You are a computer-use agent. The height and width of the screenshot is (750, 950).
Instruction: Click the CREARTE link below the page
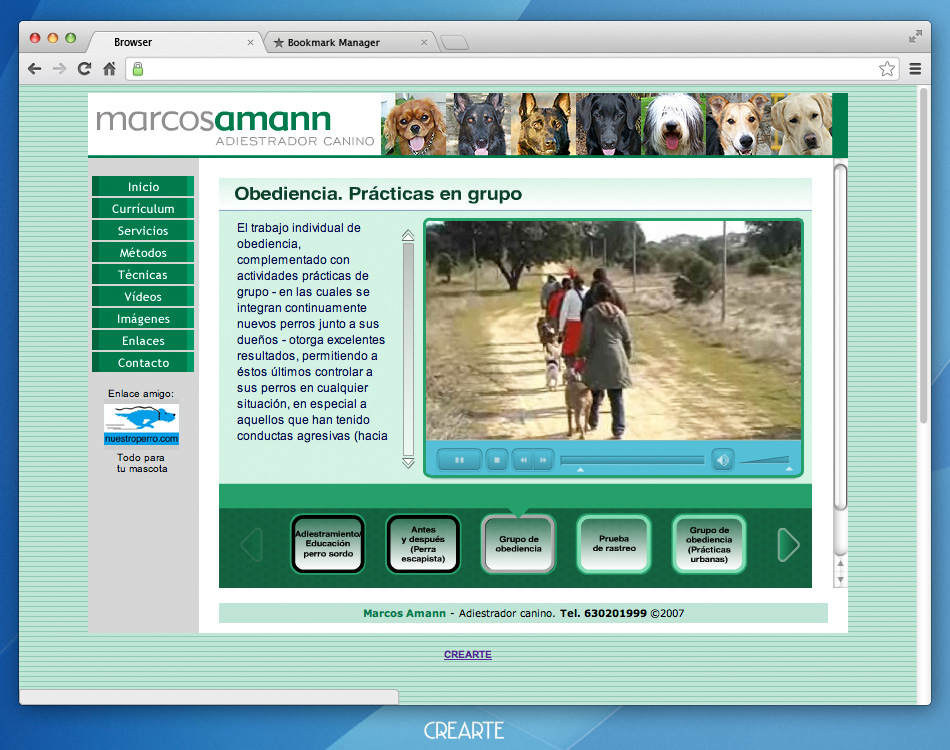point(468,654)
